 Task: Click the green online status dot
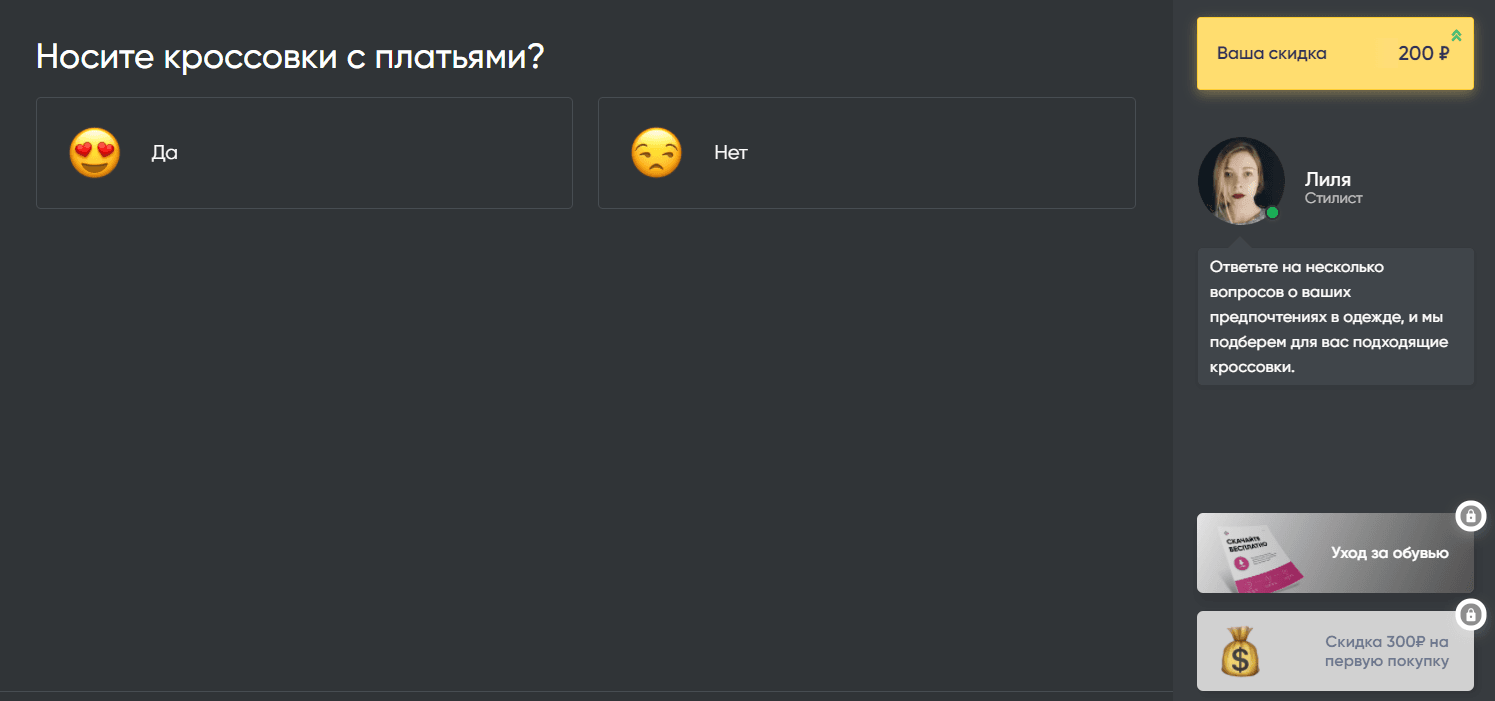pos(1272,213)
